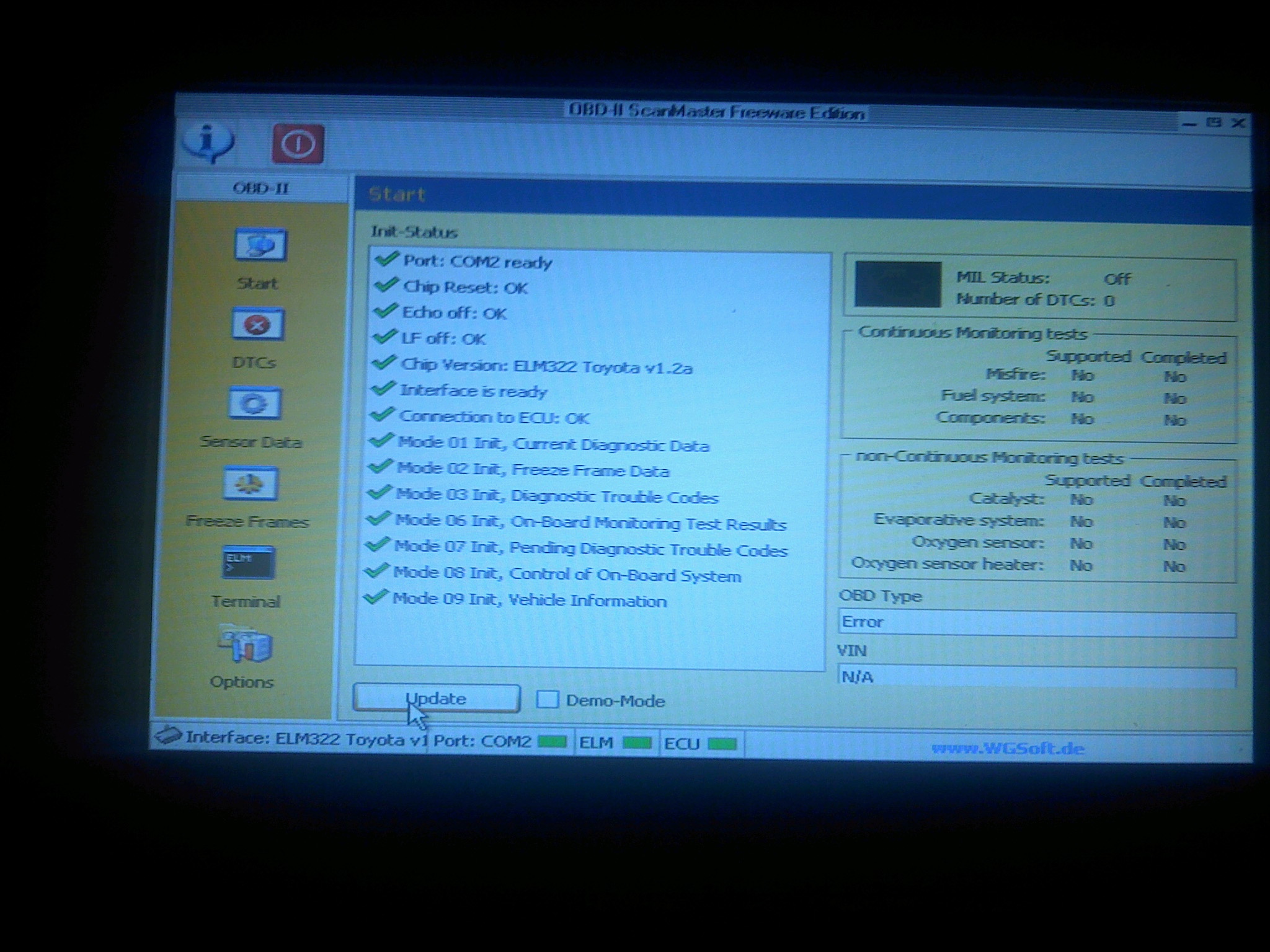Click the green COM2 port indicator
The height and width of the screenshot is (952, 1270).
551,742
